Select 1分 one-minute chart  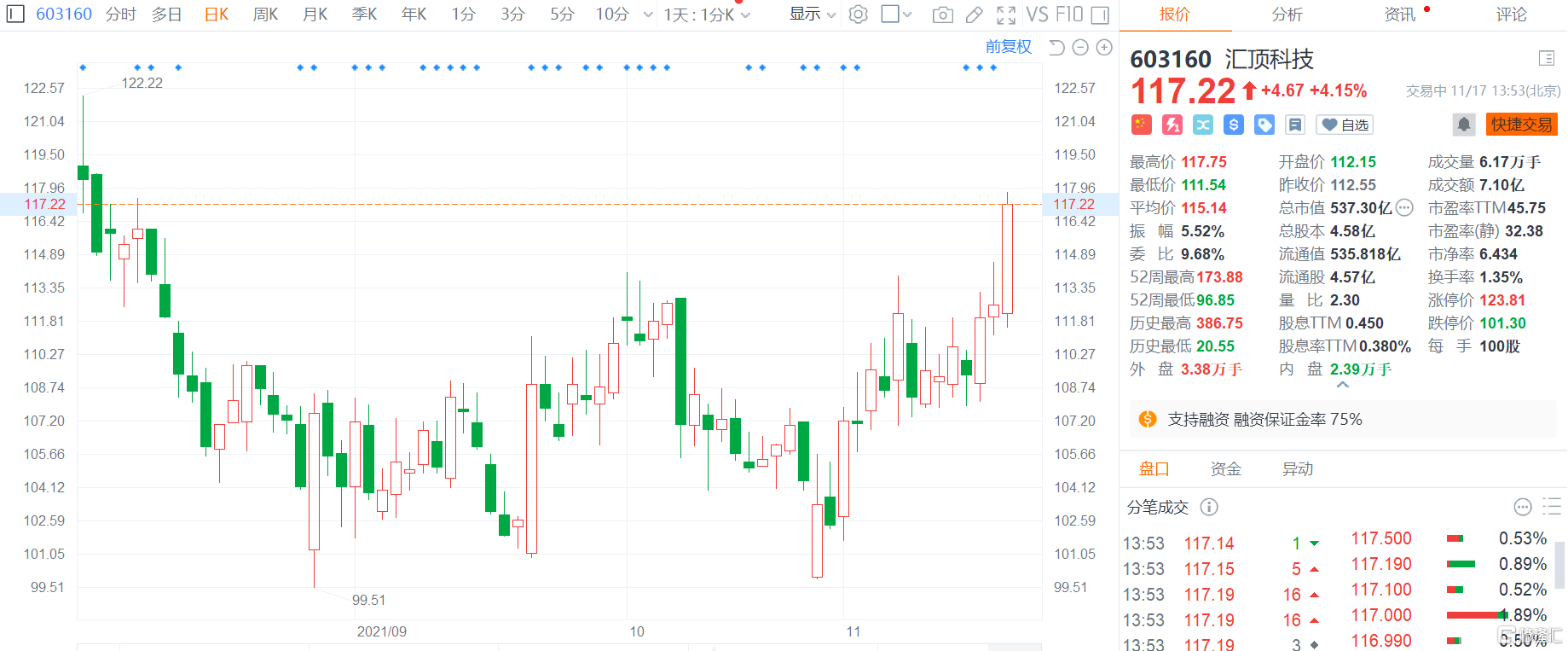pyautogui.click(x=464, y=15)
